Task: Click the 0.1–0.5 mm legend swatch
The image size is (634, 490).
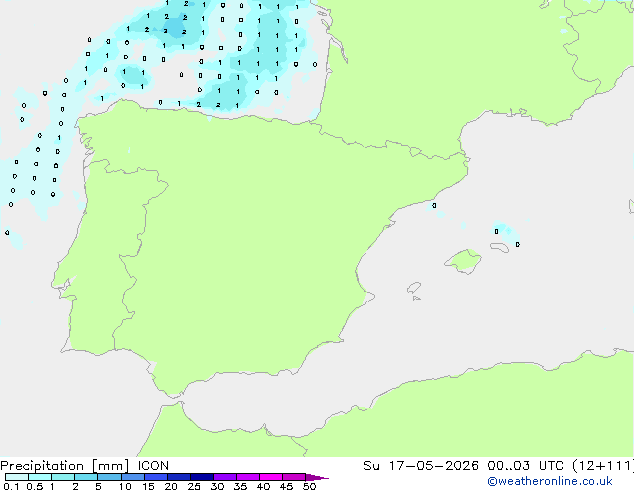Action: click(x=17, y=477)
